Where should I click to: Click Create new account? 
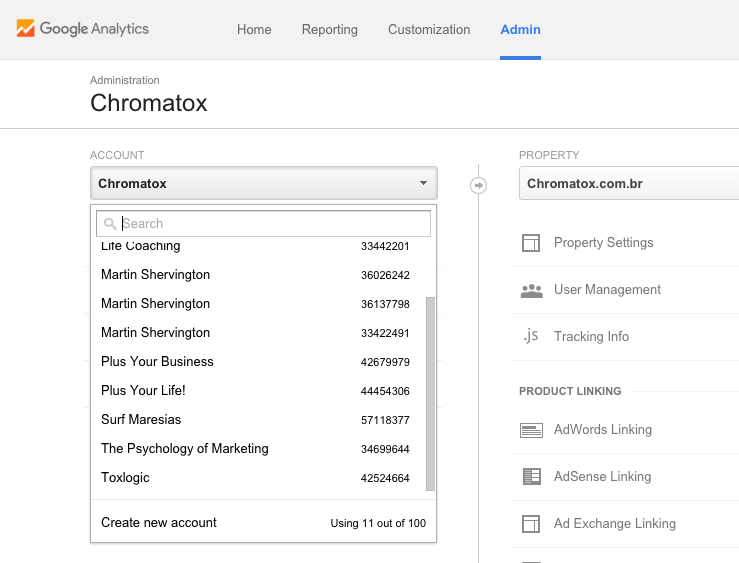(x=159, y=522)
